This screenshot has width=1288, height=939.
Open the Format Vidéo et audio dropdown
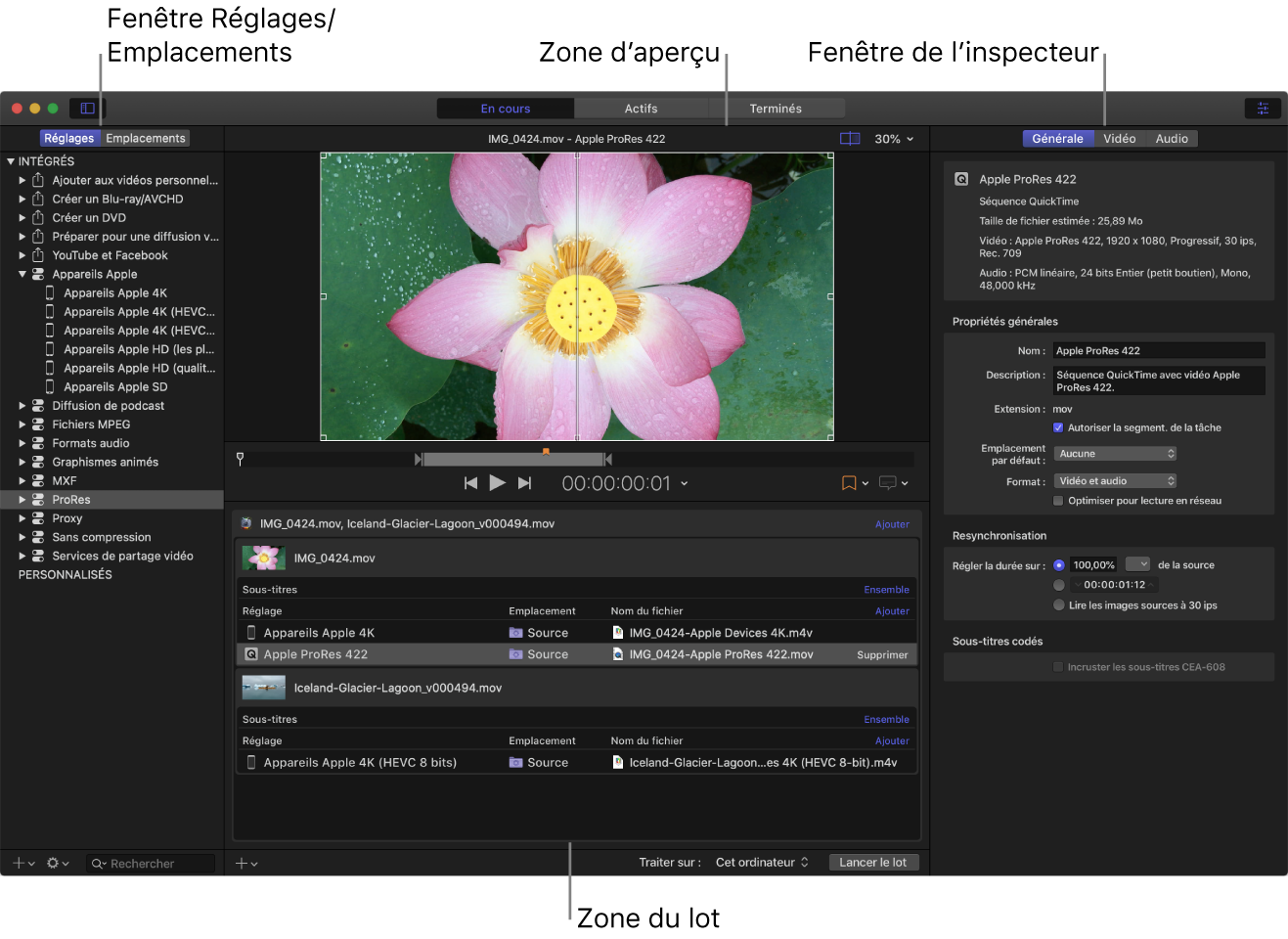click(x=1115, y=481)
